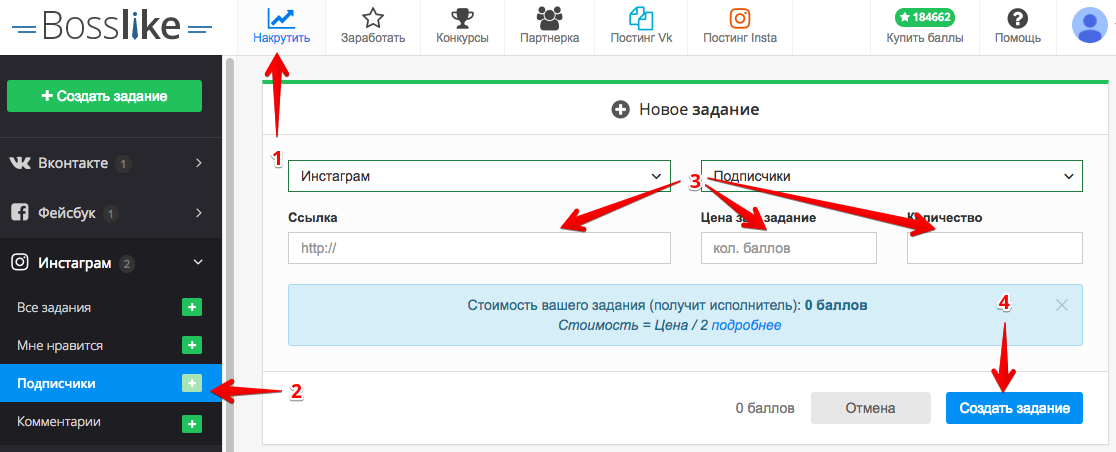
Task: Open the Конкурсы tab
Action: [x=463, y=27]
